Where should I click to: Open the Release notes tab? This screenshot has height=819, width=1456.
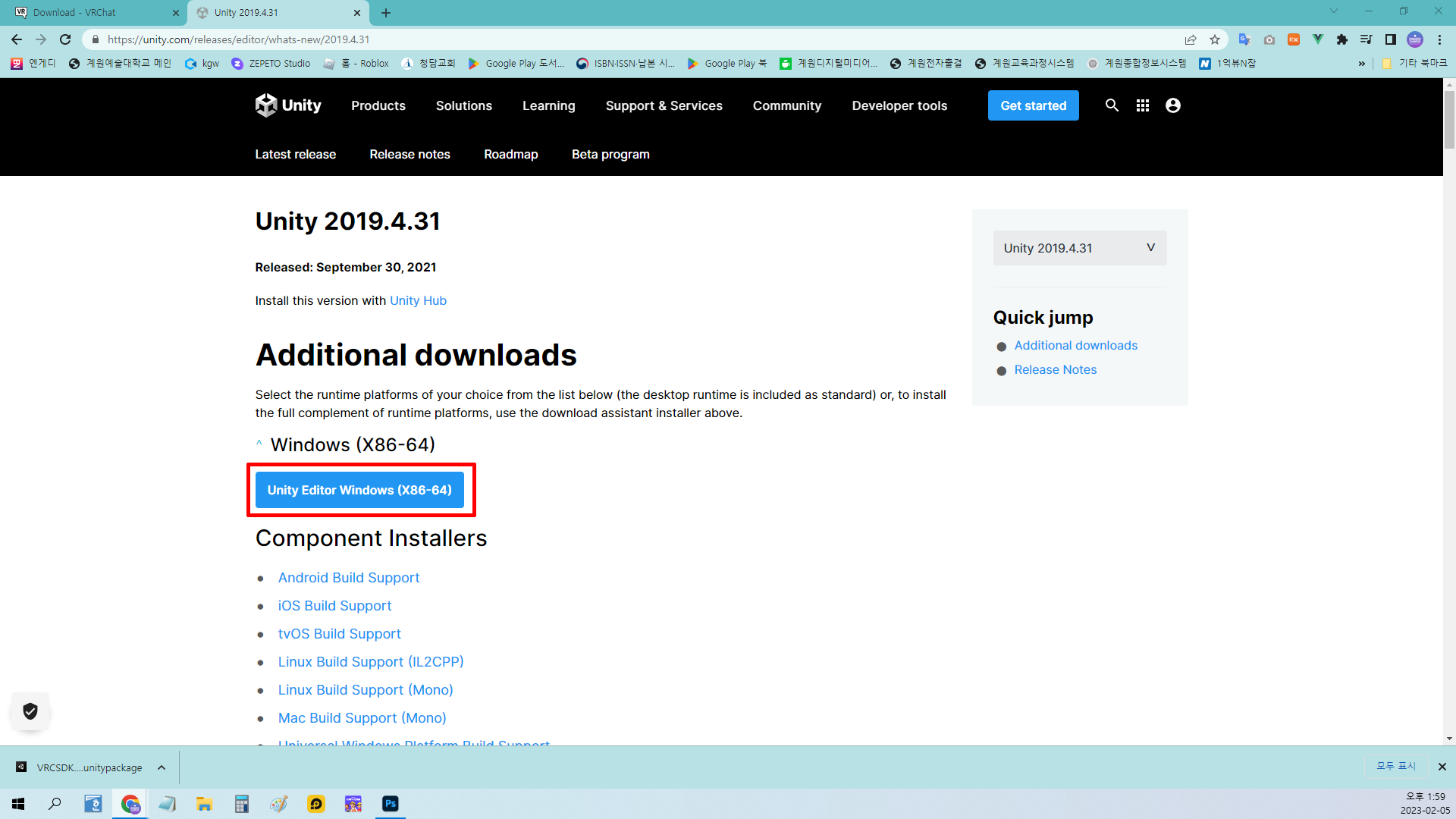tap(409, 154)
